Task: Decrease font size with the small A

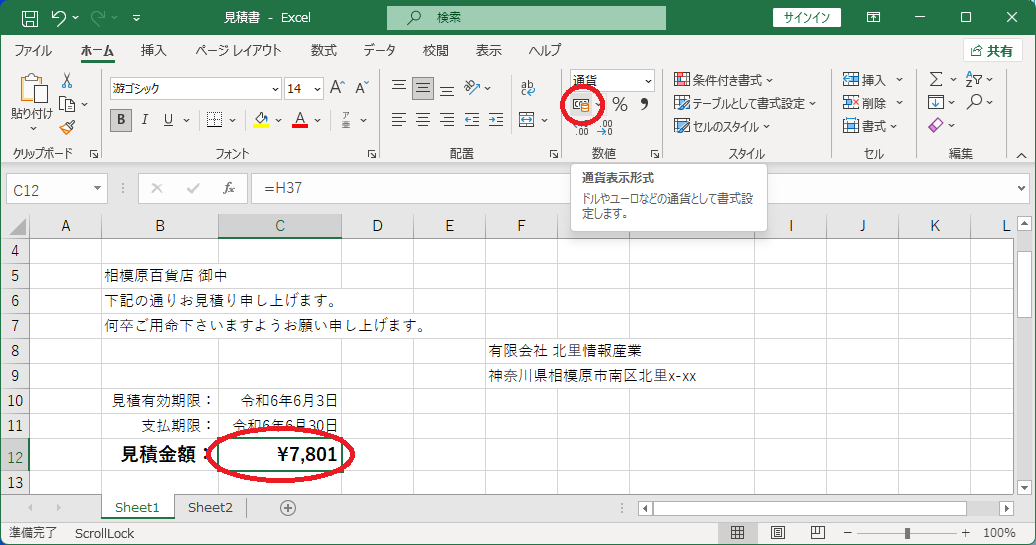Action: pos(361,88)
